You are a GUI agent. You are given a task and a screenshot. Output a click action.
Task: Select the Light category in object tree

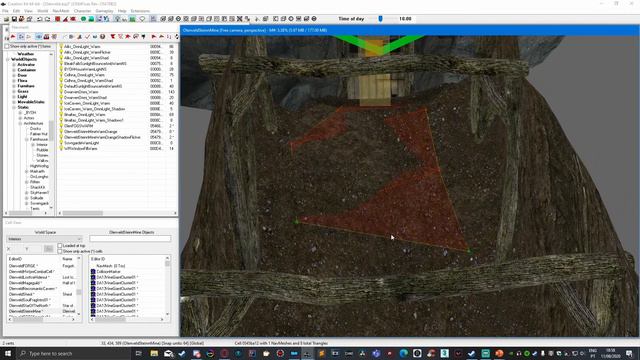pyautogui.click(x=22, y=96)
